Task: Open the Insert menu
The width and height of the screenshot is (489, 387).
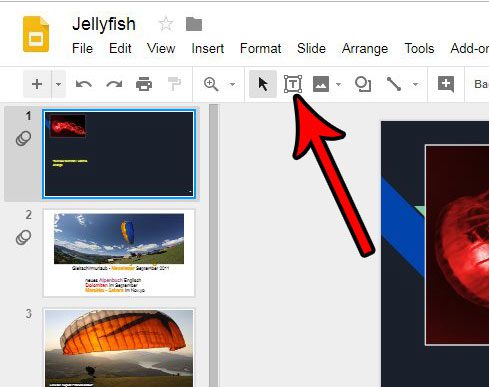Action: [x=208, y=49]
